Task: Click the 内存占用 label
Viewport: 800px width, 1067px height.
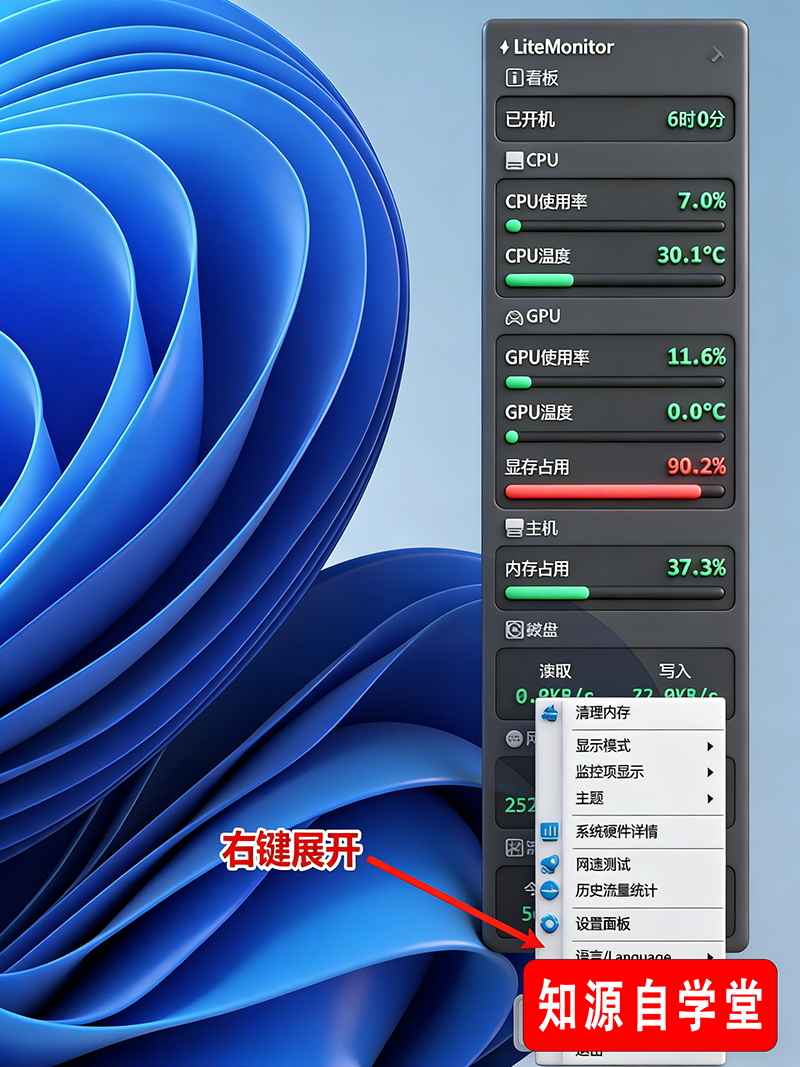Action: point(537,569)
